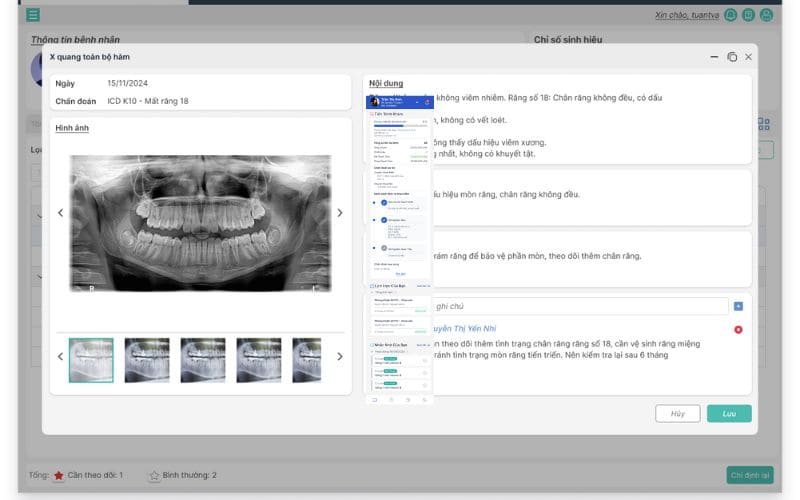Click the 'ghi chú' note input field

click(578, 306)
